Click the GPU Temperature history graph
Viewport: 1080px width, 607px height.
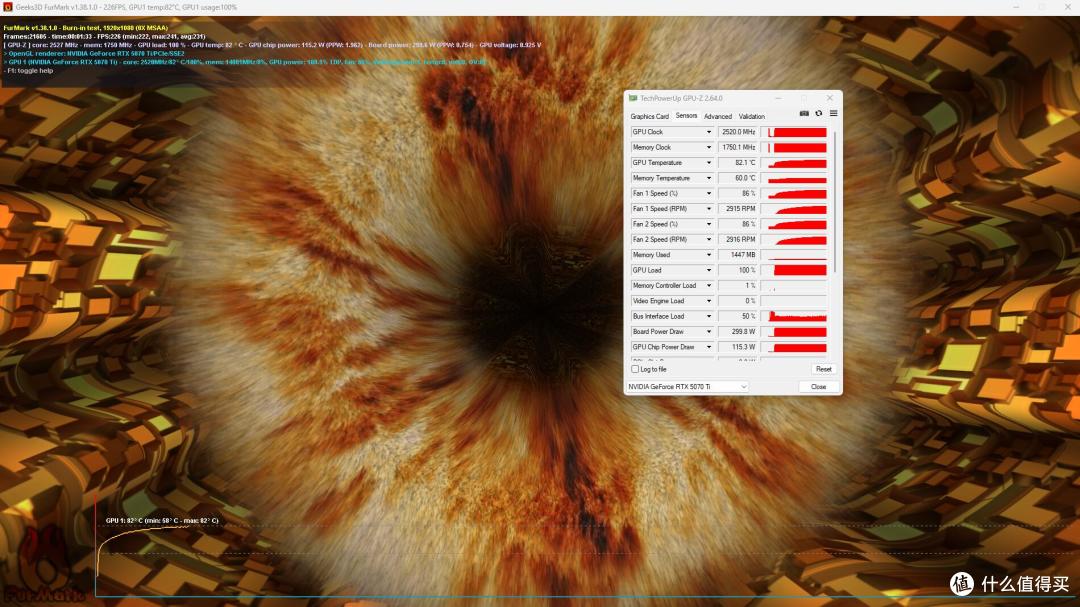793,163
